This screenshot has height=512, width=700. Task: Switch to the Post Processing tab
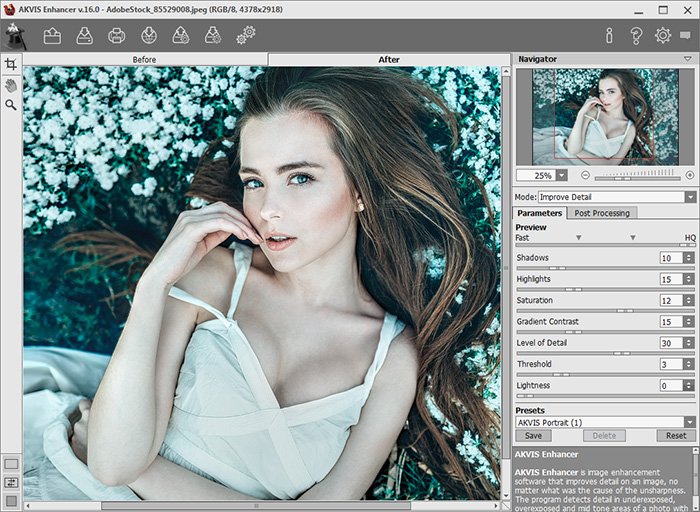602,213
